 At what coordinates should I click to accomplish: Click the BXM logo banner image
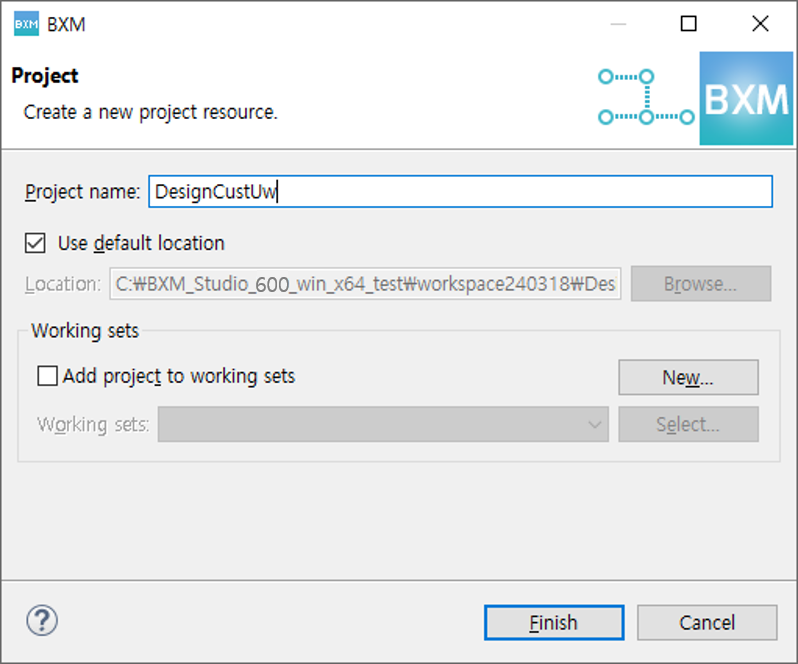745,99
